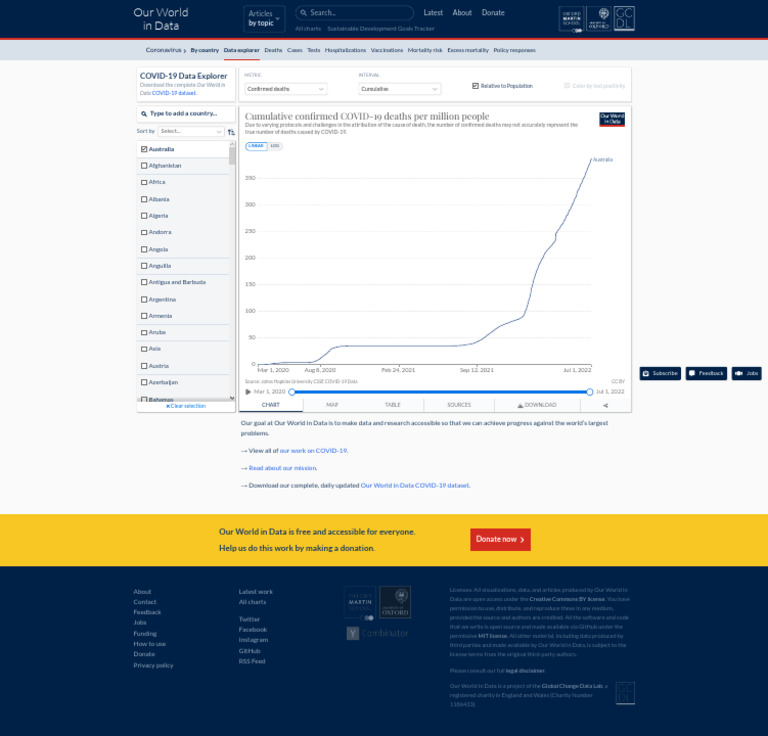Open the Interval dropdown Cumulative
This screenshot has height=736, width=768.
tap(400, 89)
